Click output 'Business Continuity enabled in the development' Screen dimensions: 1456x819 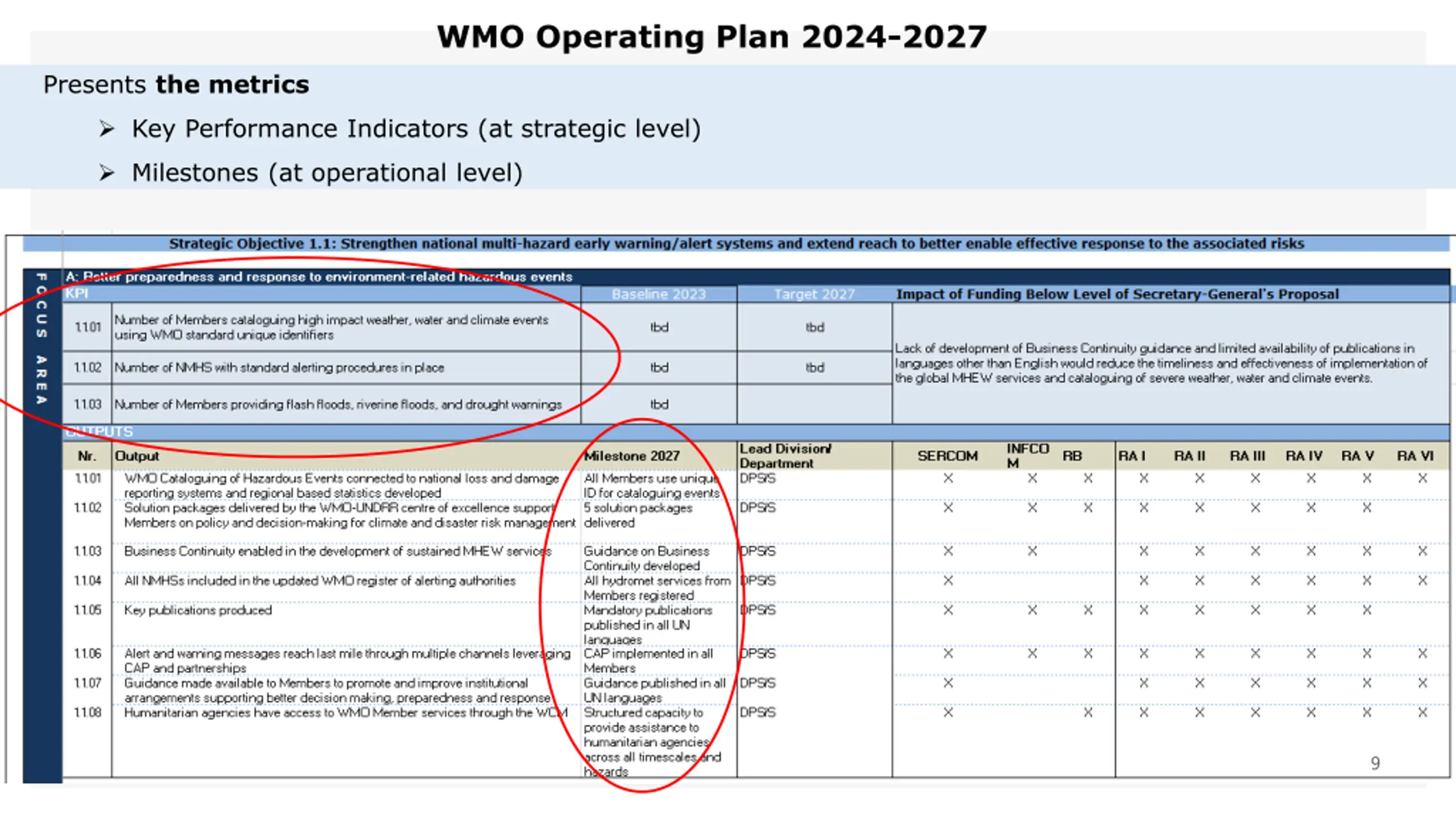338,551
